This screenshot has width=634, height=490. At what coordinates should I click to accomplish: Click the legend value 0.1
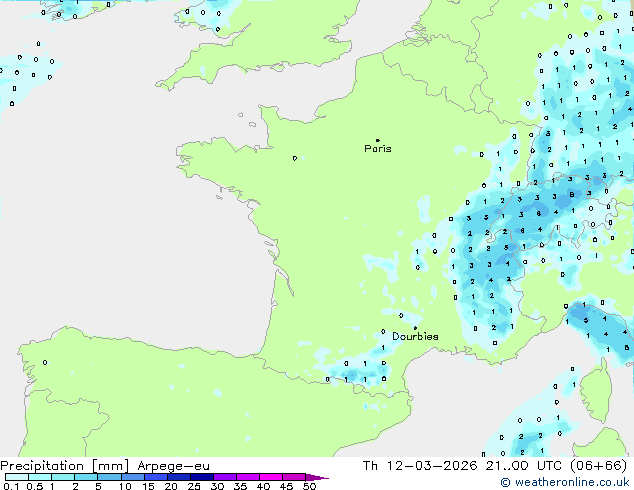click(x=11, y=486)
